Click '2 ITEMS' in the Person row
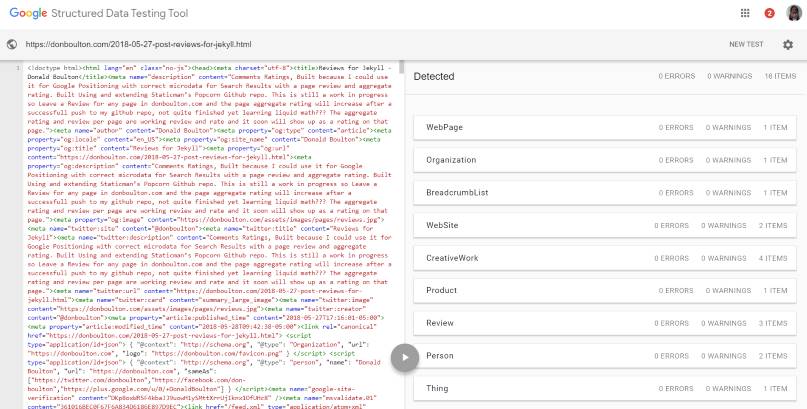This screenshot has height=409, width=807. coord(773,356)
